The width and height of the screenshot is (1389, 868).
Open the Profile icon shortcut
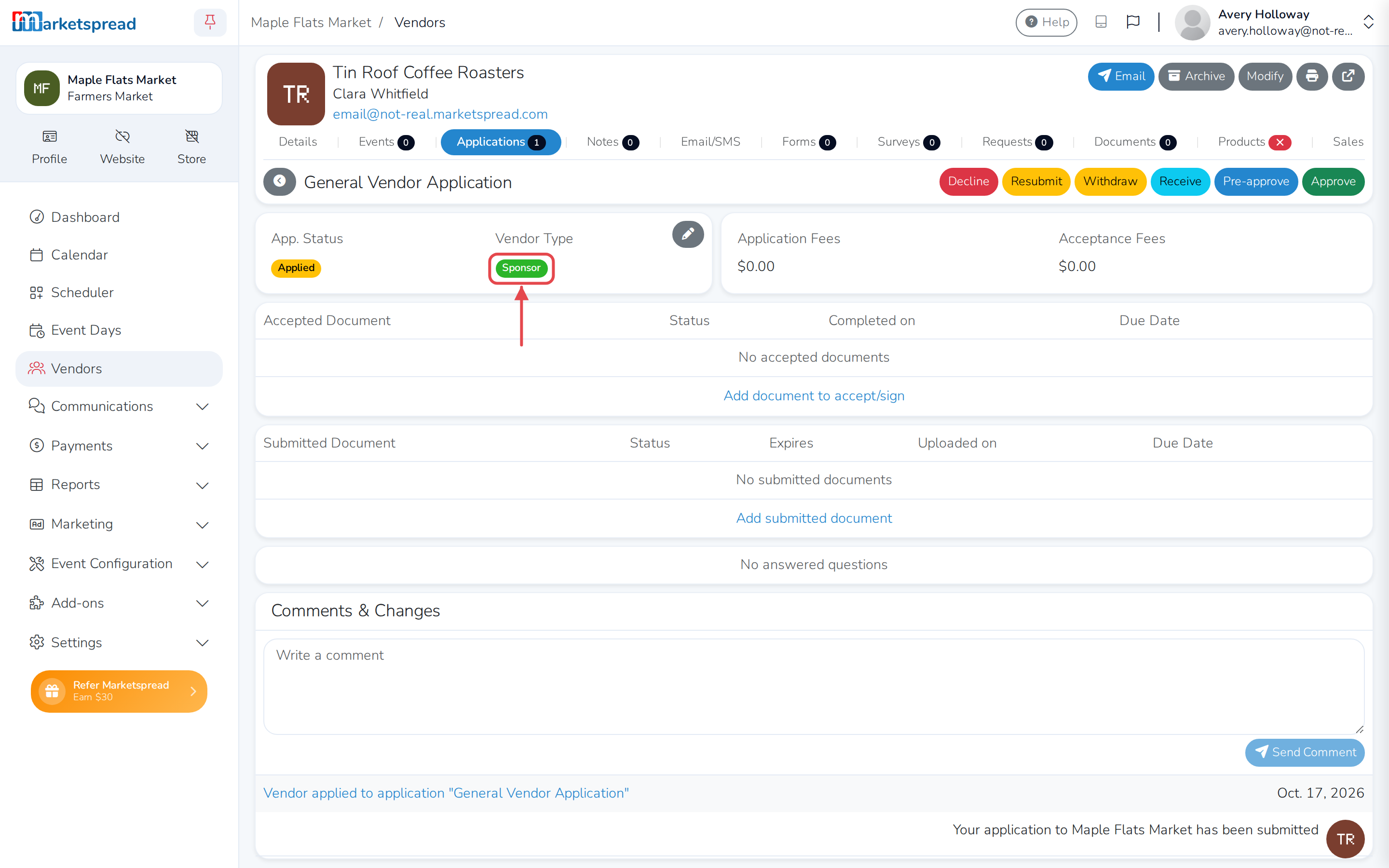click(x=49, y=147)
